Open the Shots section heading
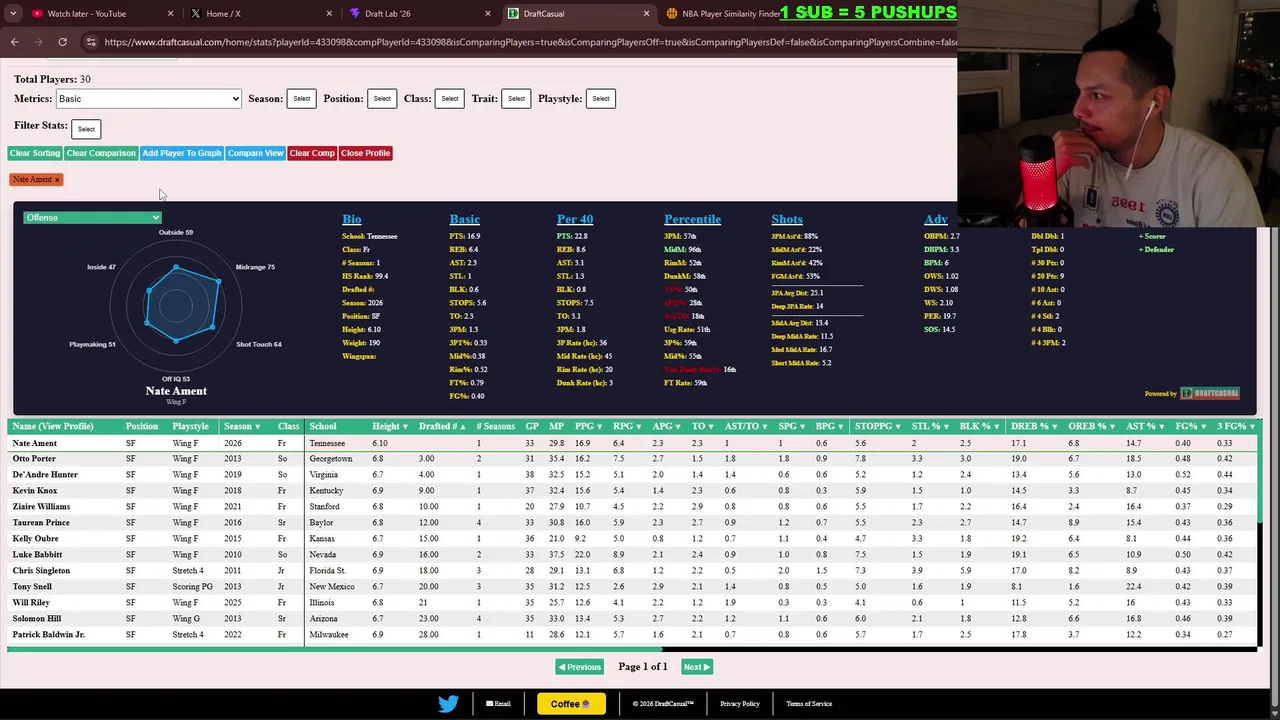 (787, 219)
